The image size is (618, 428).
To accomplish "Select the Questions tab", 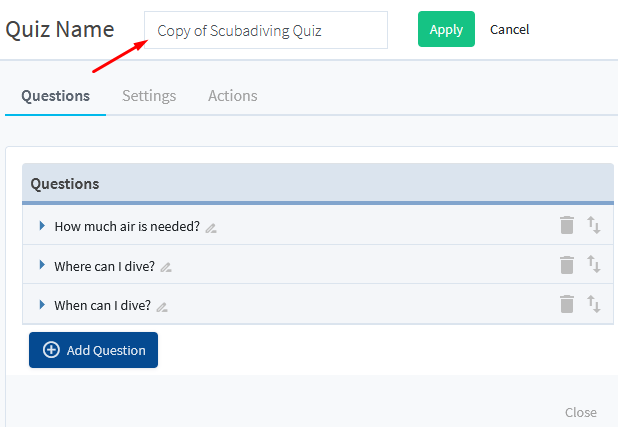I will pos(56,96).
